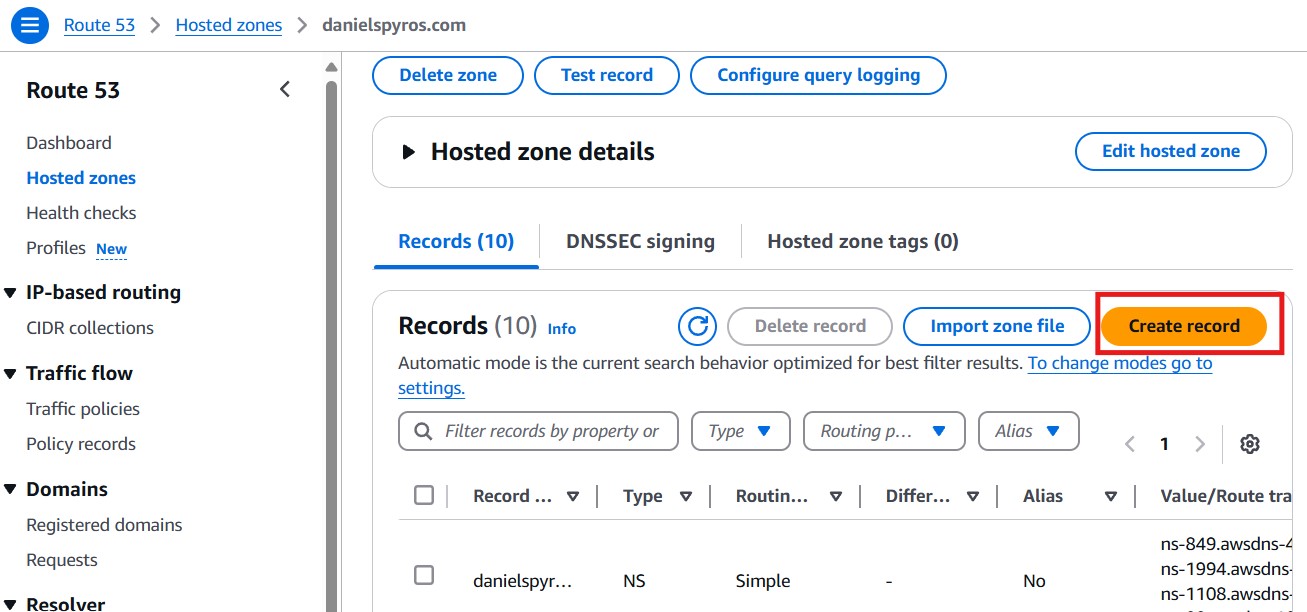Collapse the Route 53 sidebar panel
The height and width of the screenshot is (612, 1307).
[x=285, y=90]
